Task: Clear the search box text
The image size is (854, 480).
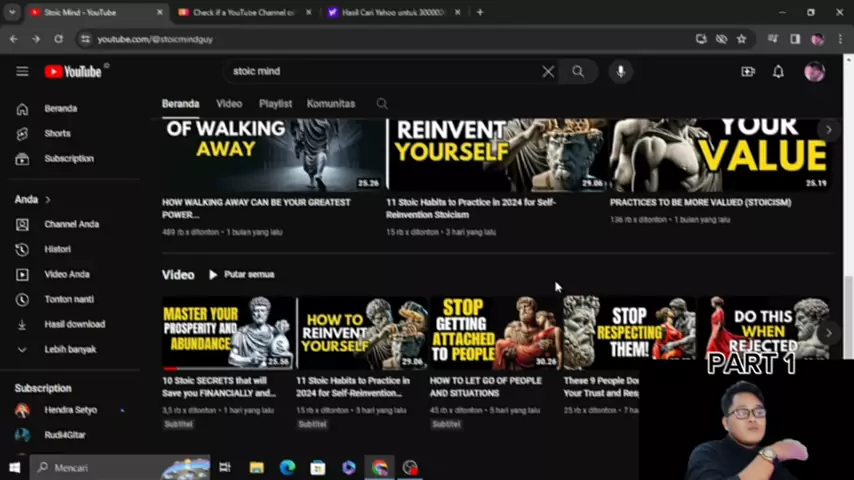Action: click(548, 71)
